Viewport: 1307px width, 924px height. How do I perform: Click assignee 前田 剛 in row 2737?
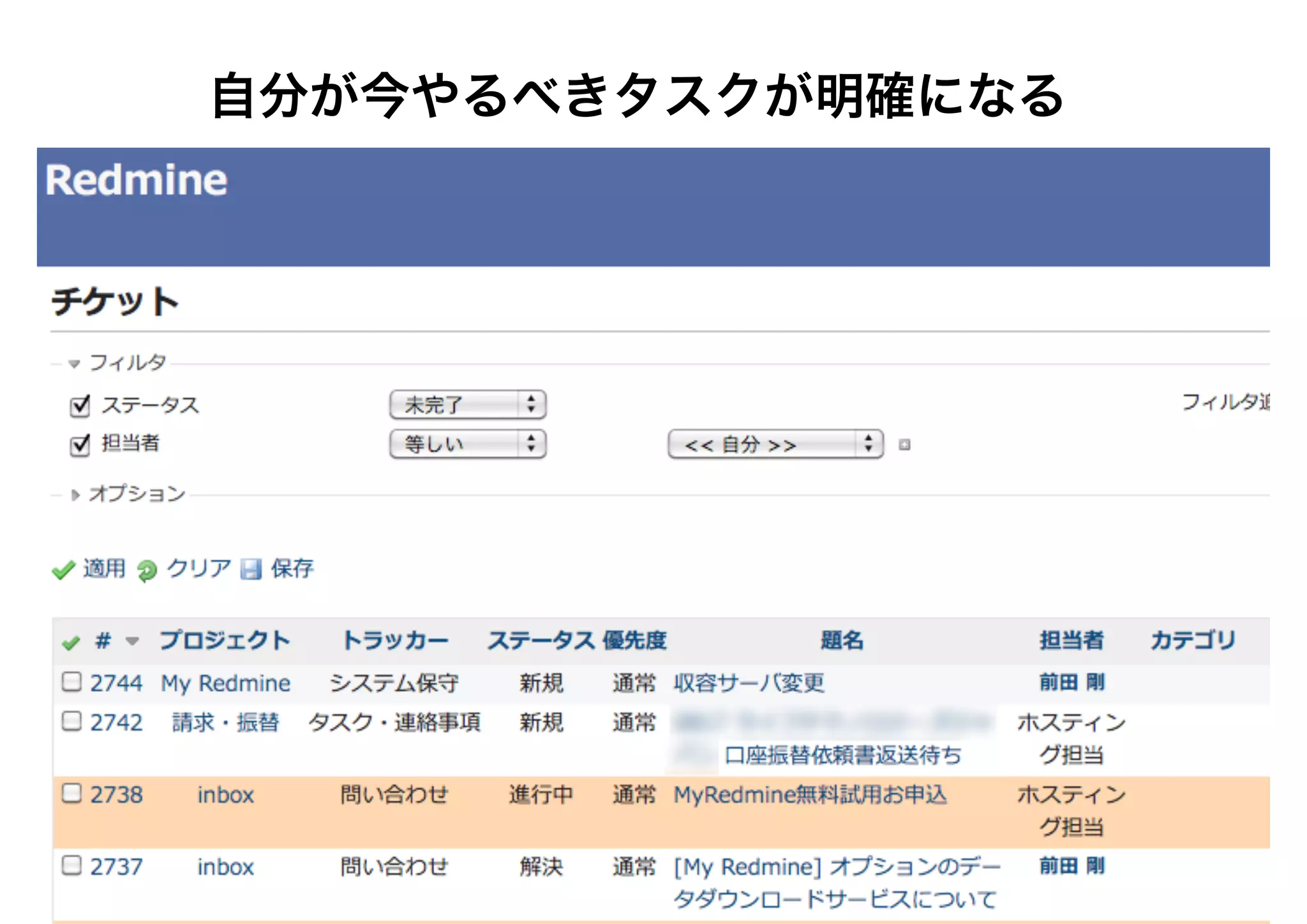[x=1072, y=866]
